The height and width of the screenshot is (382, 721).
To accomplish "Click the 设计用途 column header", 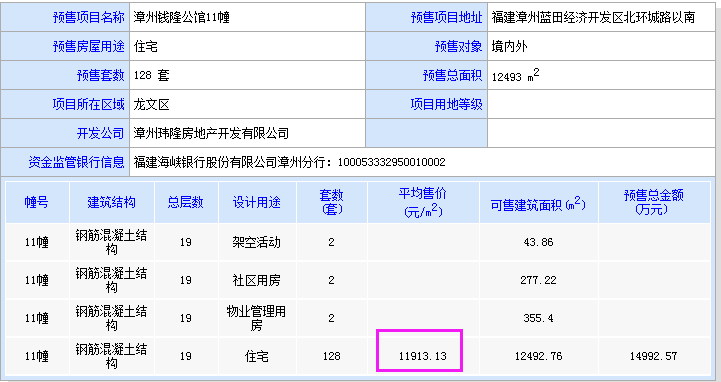I will (257, 202).
